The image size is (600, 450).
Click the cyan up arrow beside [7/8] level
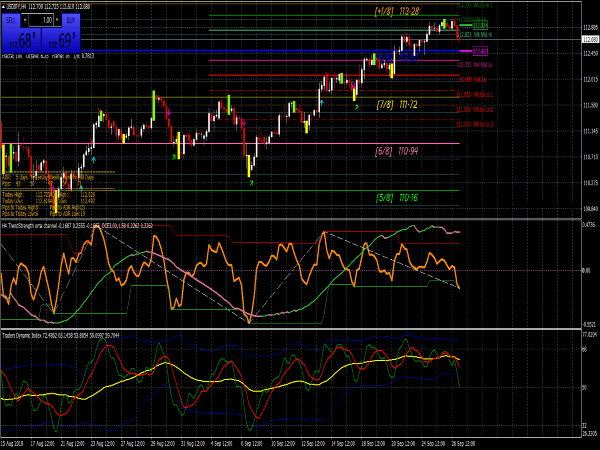pyautogui.click(x=322, y=103)
